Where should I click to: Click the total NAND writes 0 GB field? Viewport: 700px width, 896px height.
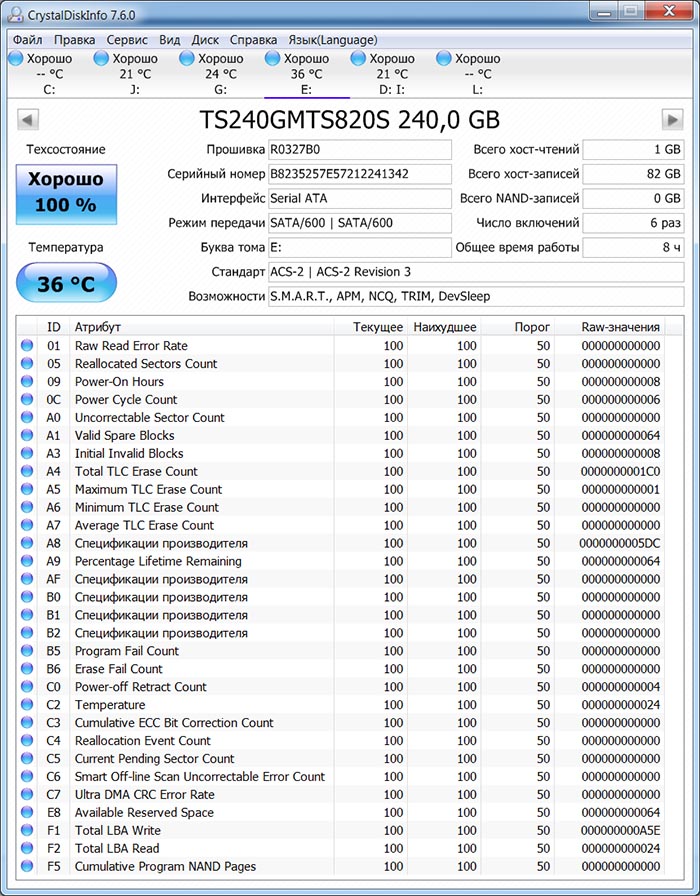[x=633, y=198]
